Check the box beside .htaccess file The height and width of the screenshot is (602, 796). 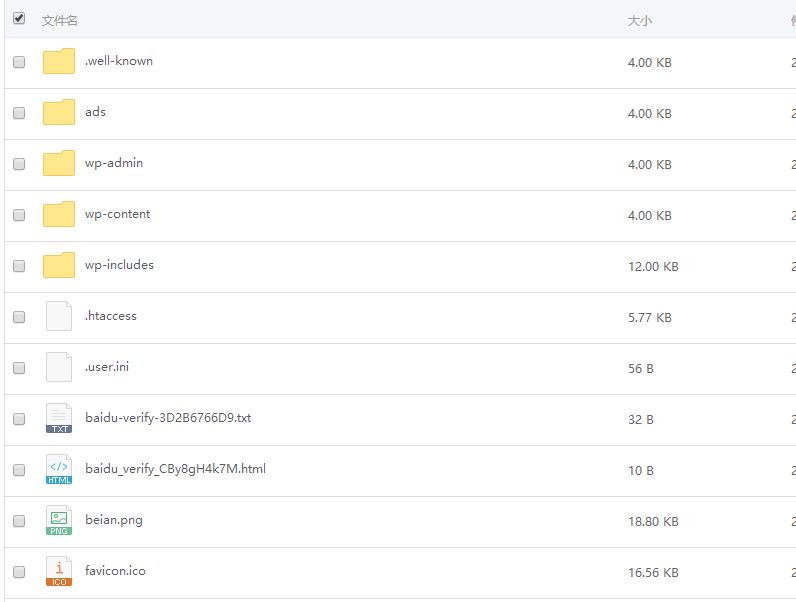click(x=19, y=317)
